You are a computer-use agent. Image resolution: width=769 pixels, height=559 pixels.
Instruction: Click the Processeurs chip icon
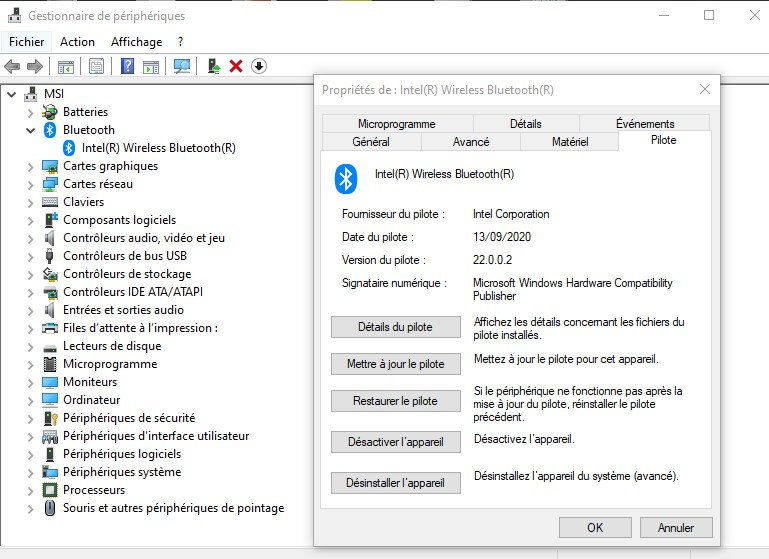50,490
